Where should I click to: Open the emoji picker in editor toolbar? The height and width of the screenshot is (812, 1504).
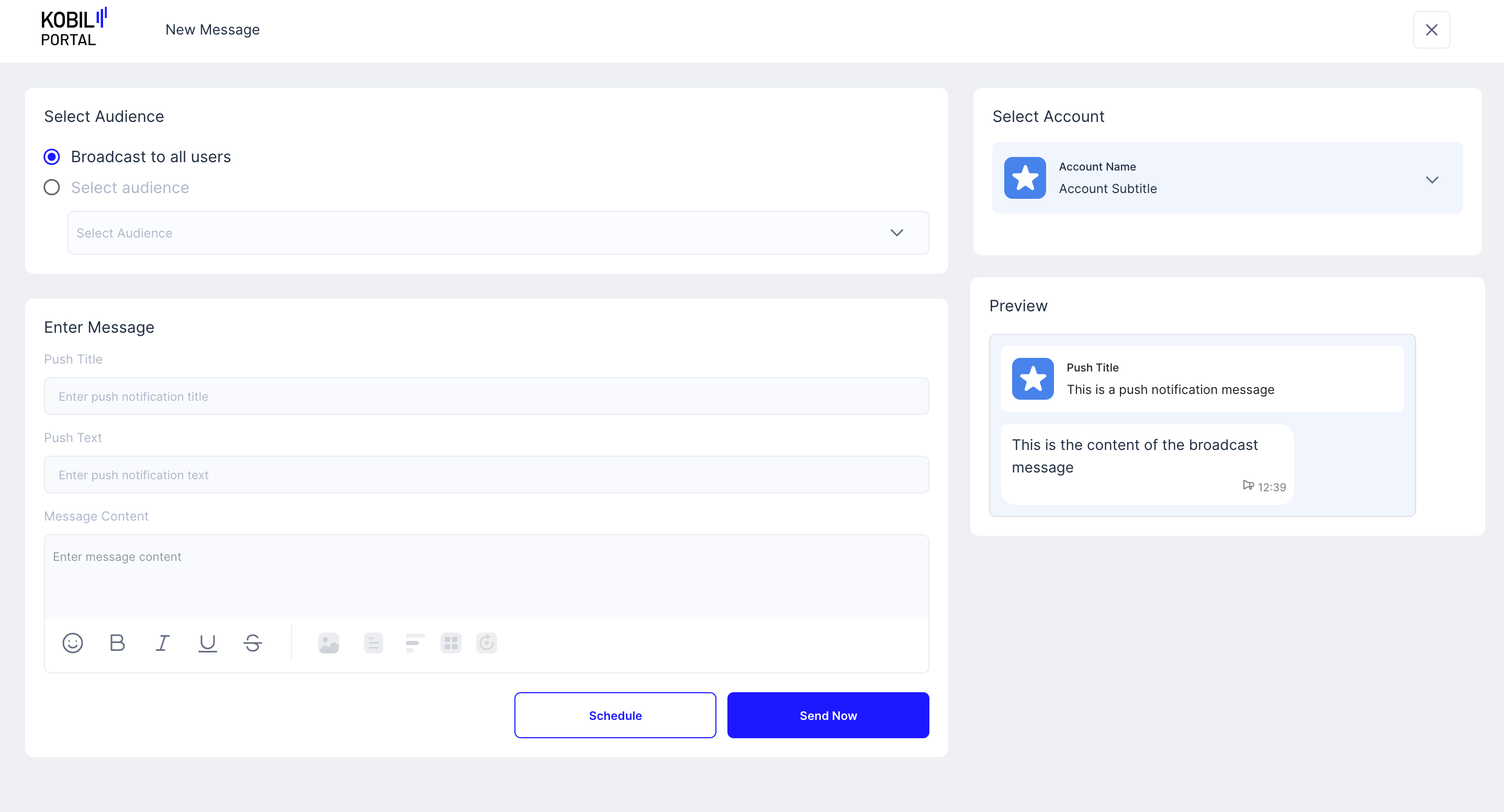[x=72, y=642]
